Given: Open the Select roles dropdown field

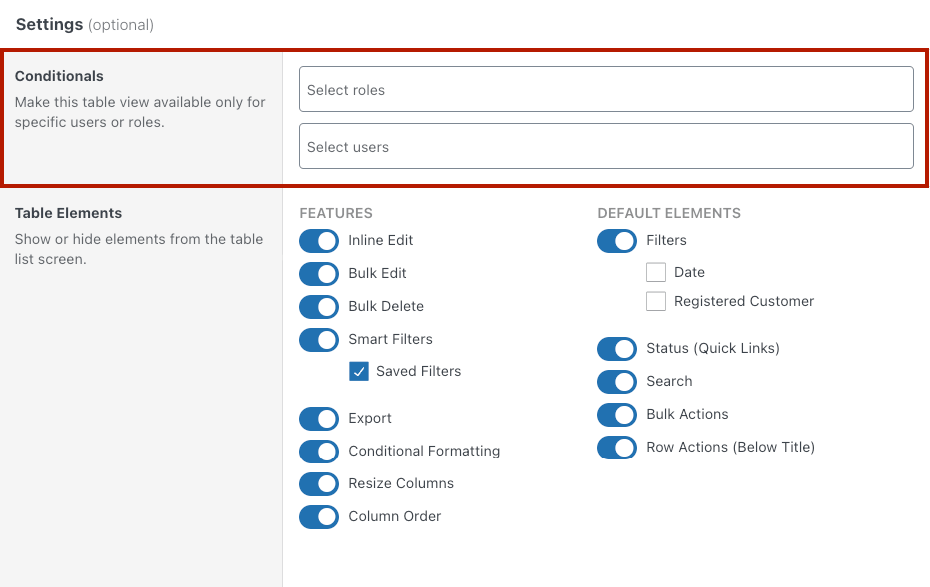Looking at the screenshot, I should [606, 90].
